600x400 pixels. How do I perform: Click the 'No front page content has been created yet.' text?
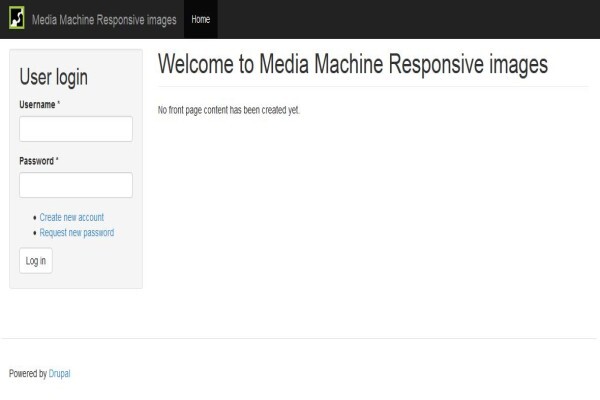coord(229,110)
